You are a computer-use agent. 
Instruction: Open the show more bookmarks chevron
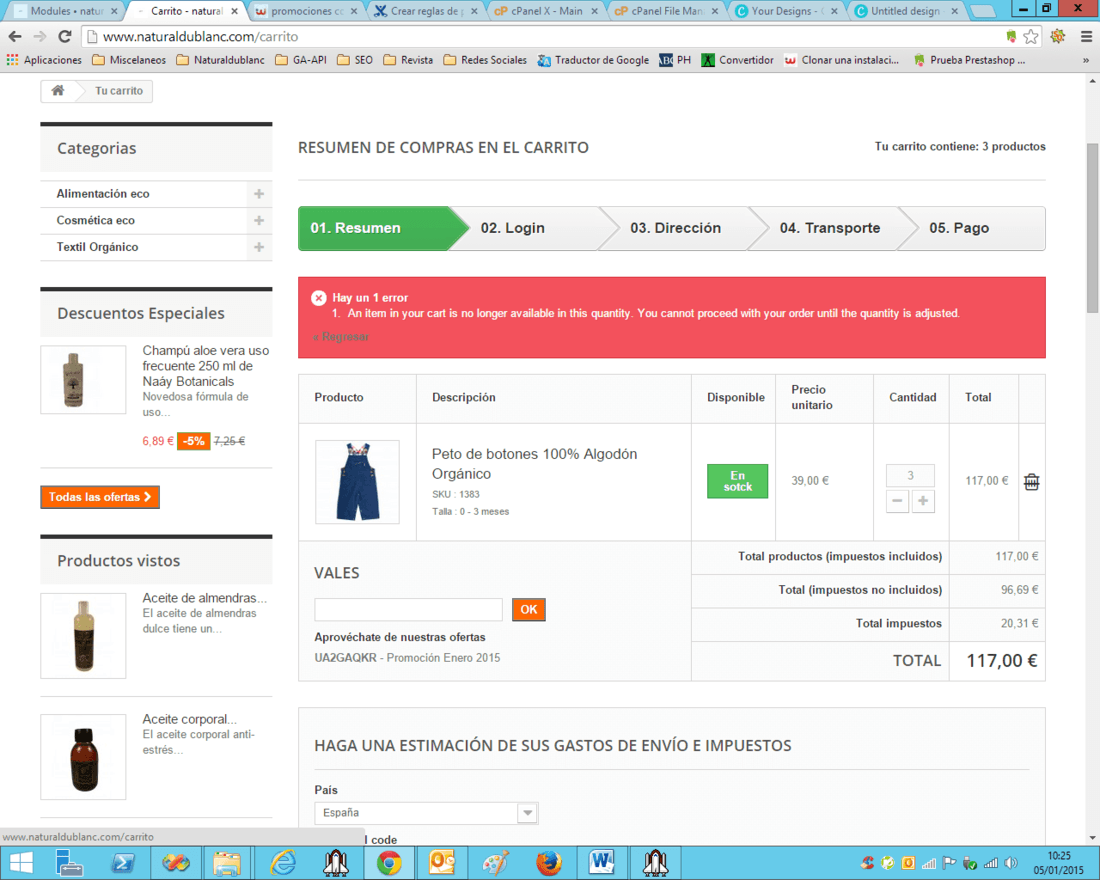1085,60
